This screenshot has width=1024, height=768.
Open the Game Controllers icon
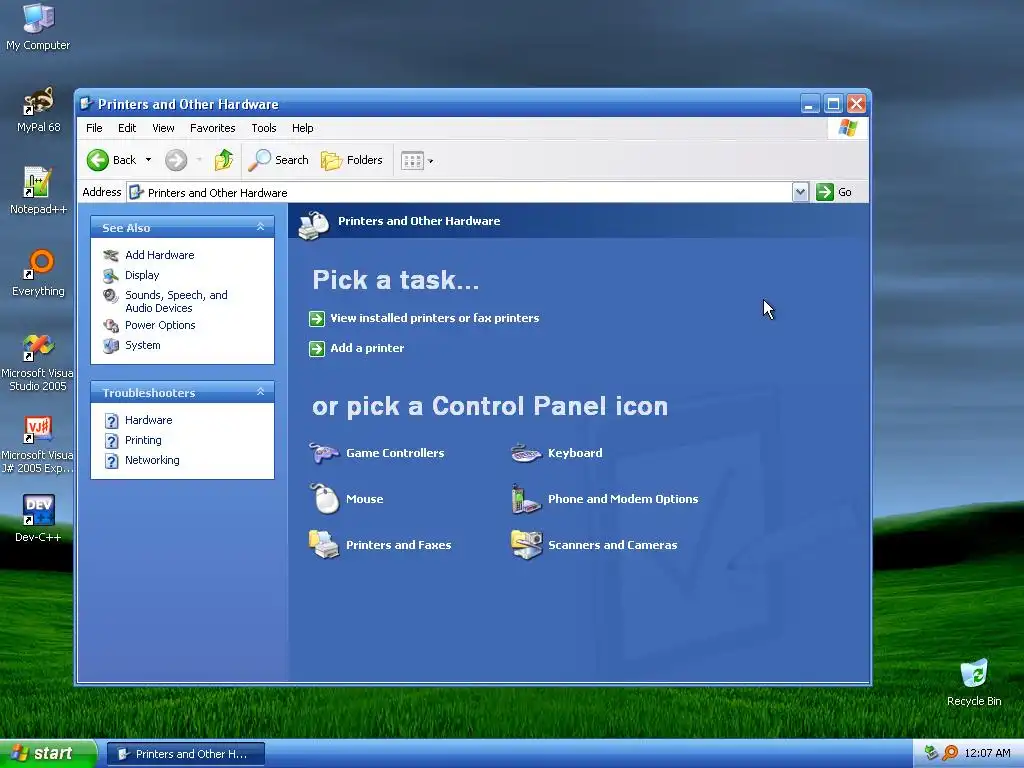324,453
